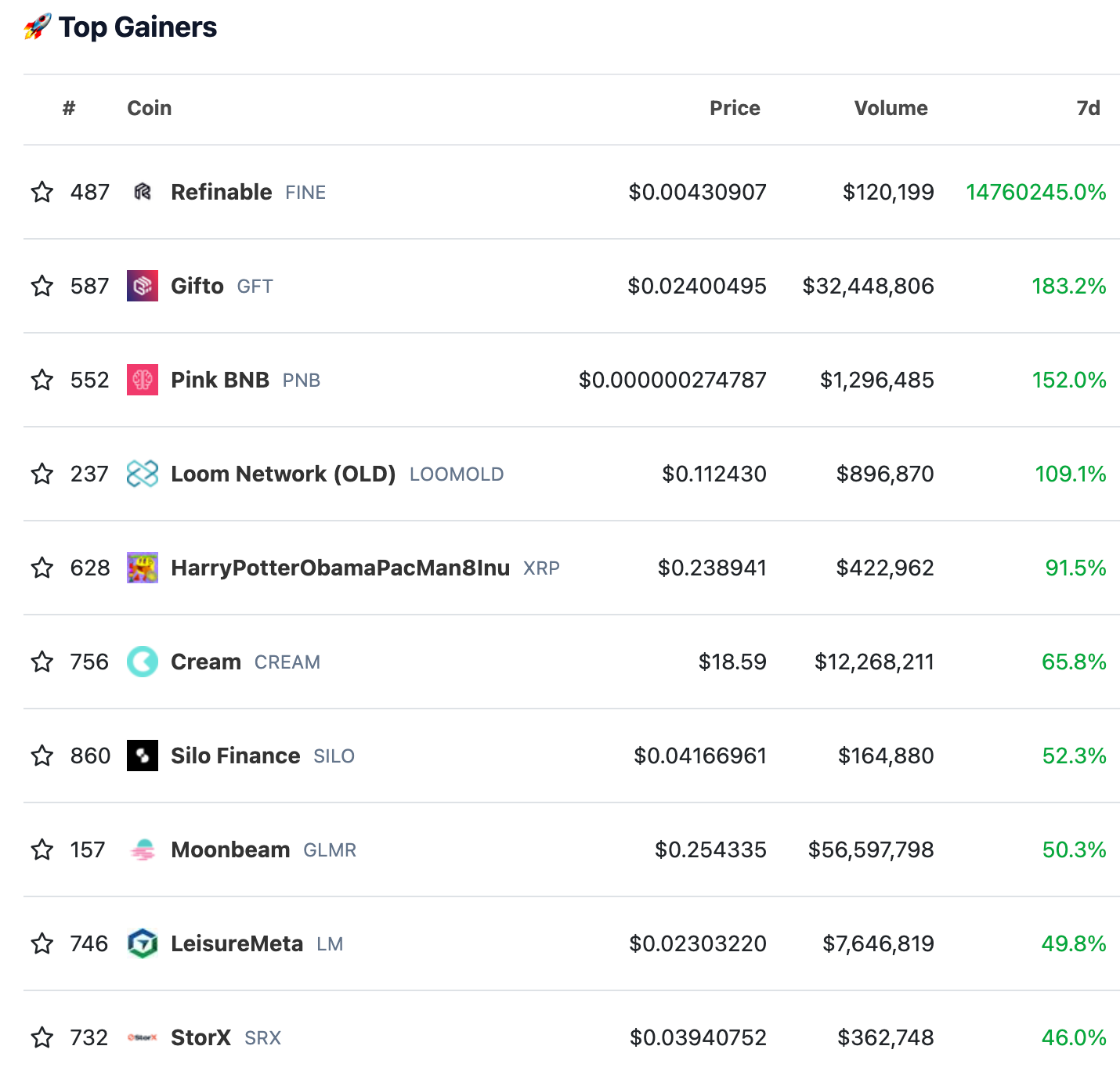The height and width of the screenshot is (1082, 1120).
Task: Click LeisureMeta's volume $7,646,819
Action: click(x=878, y=943)
